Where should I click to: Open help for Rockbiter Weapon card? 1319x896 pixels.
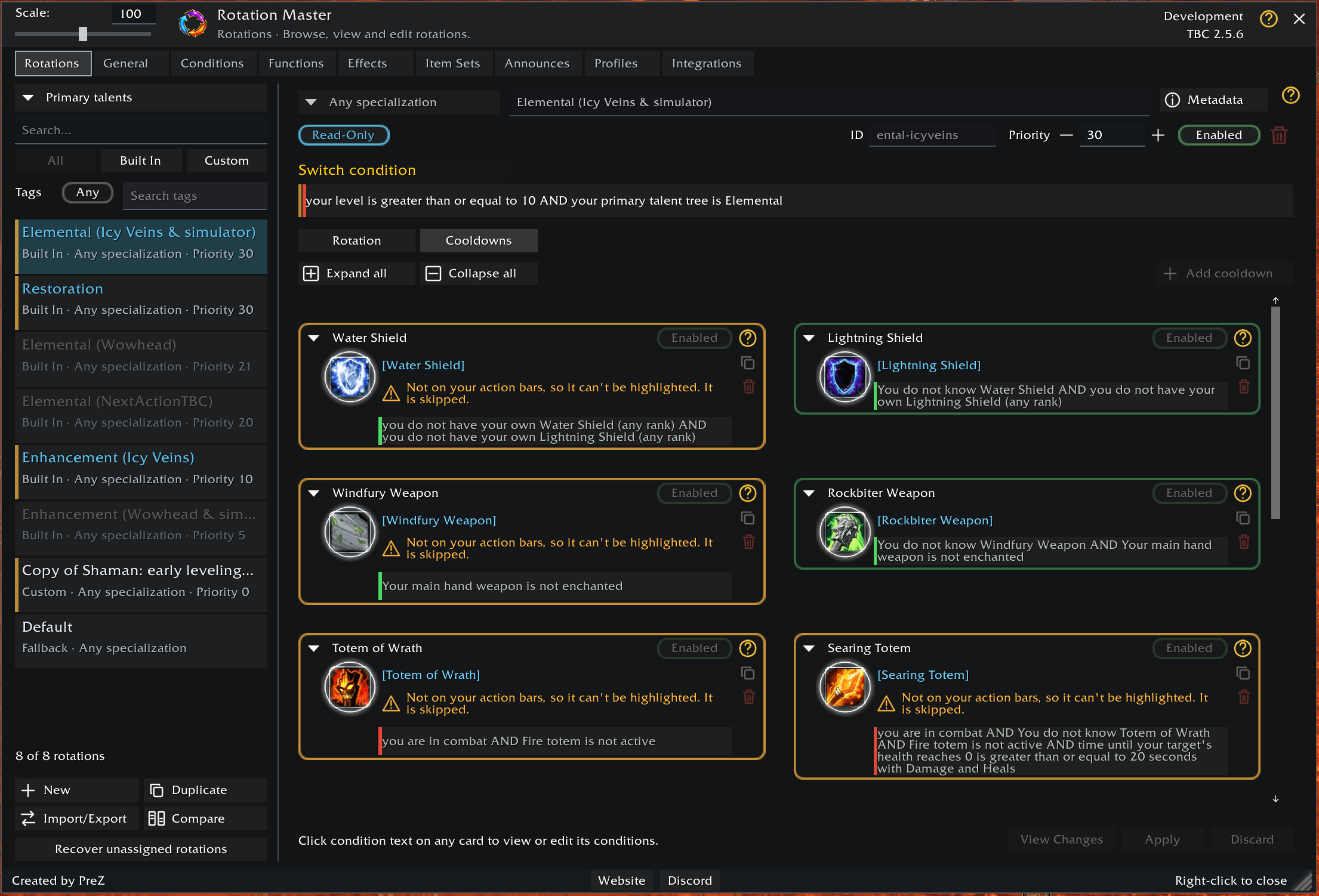click(x=1243, y=493)
